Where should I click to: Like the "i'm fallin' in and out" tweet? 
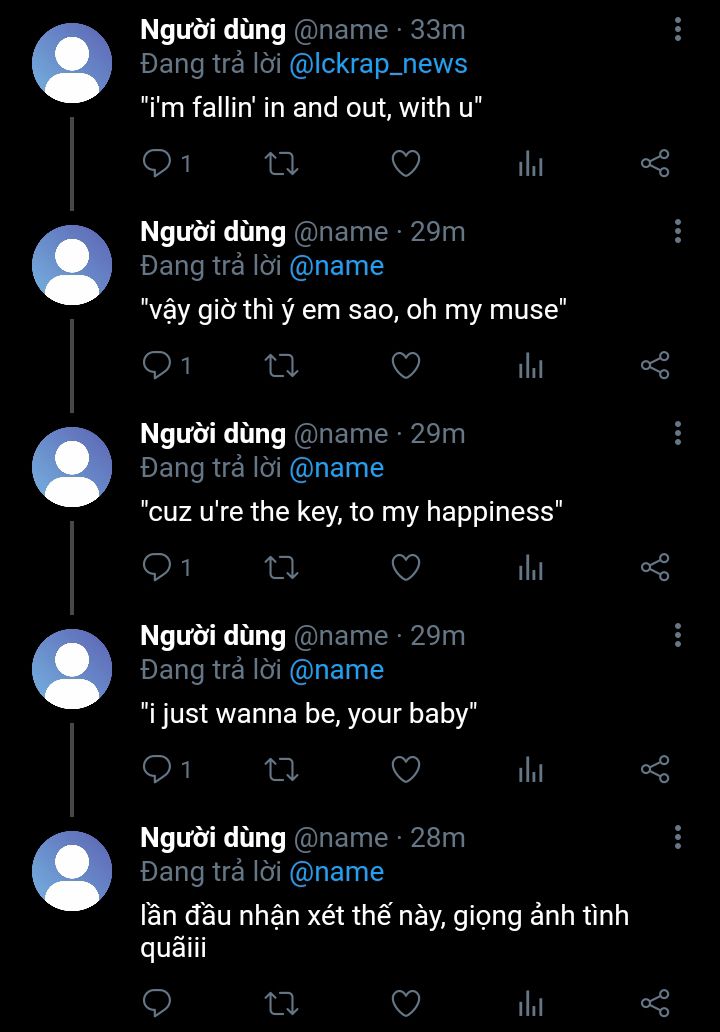pos(406,163)
